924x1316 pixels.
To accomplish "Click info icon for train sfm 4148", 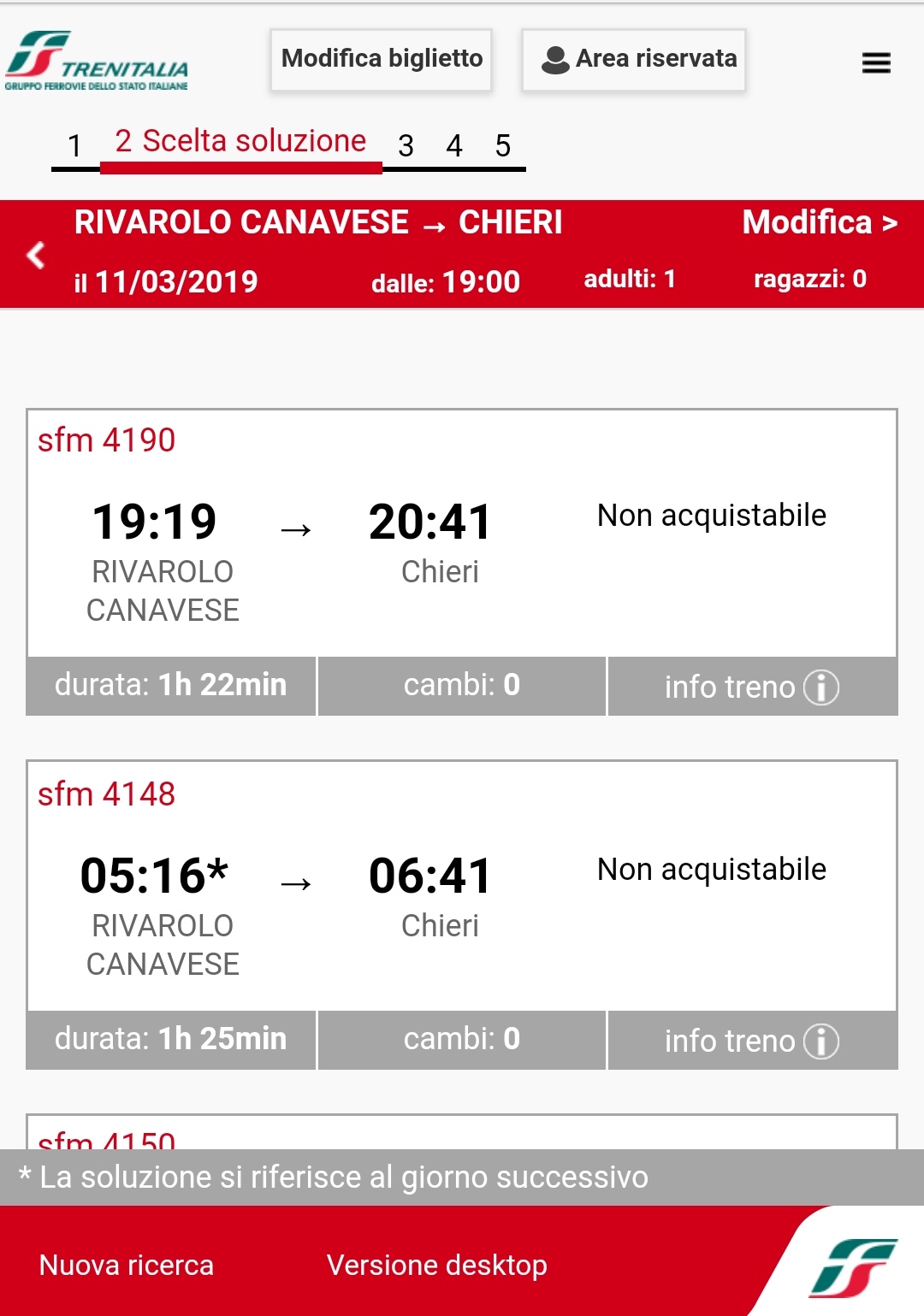I will [x=821, y=1041].
